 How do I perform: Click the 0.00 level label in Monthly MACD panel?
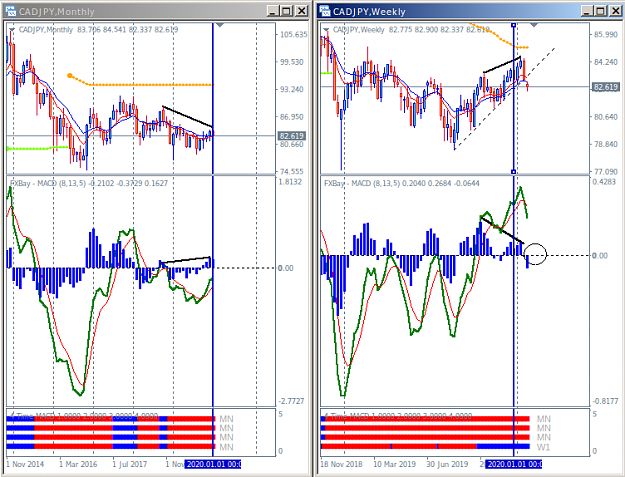coord(286,268)
